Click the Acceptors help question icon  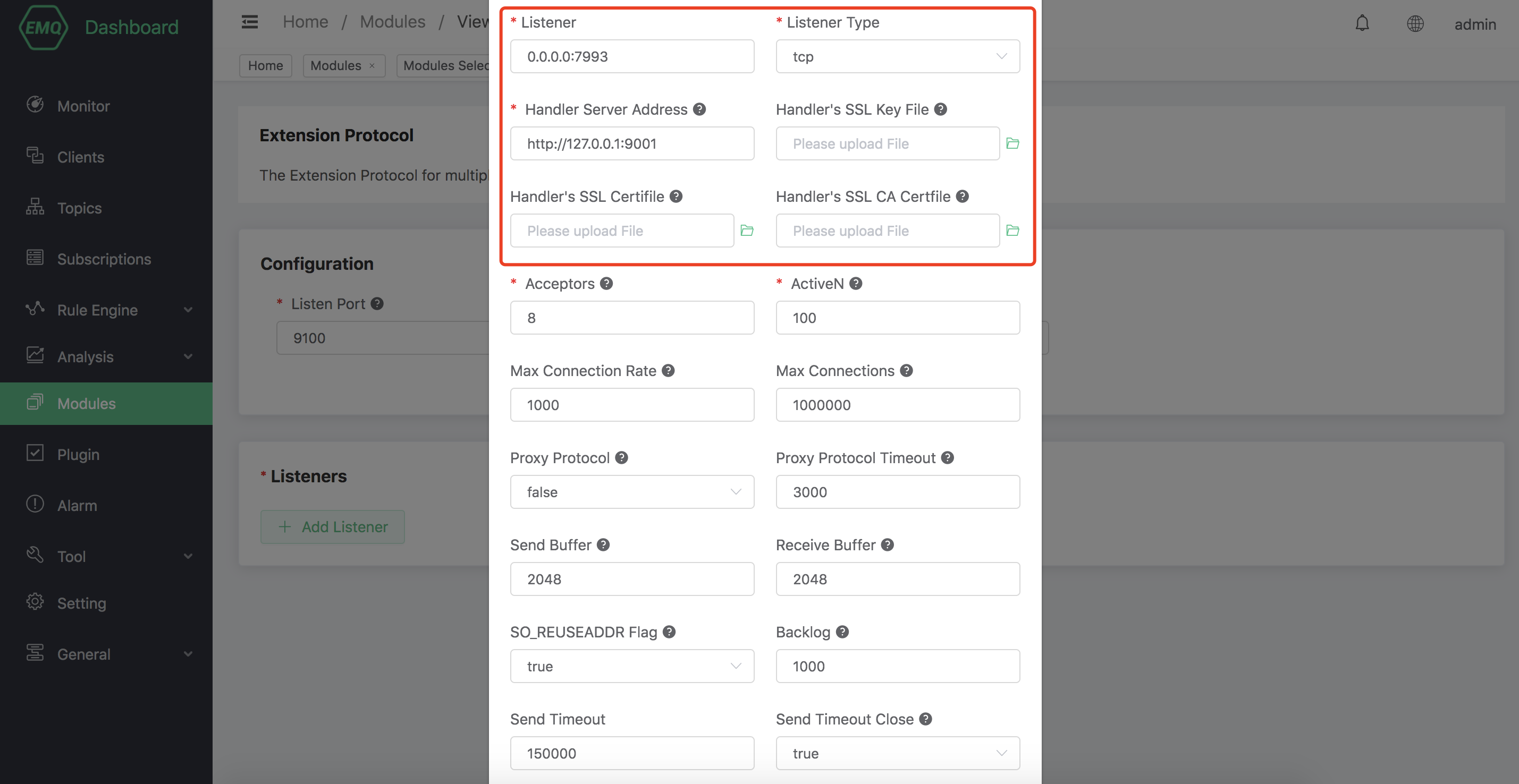coord(606,284)
